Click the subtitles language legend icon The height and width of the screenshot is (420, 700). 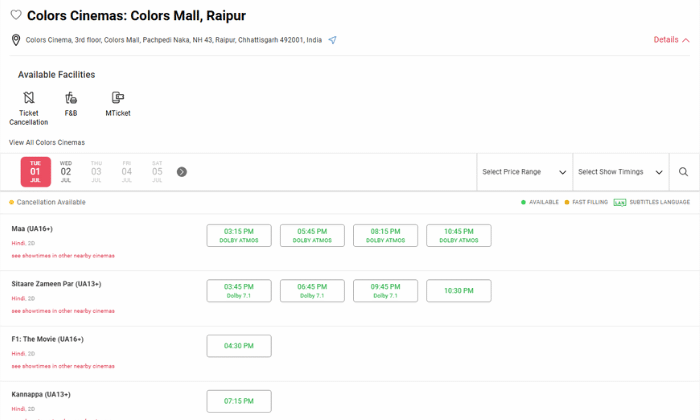click(x=620, y=202)
